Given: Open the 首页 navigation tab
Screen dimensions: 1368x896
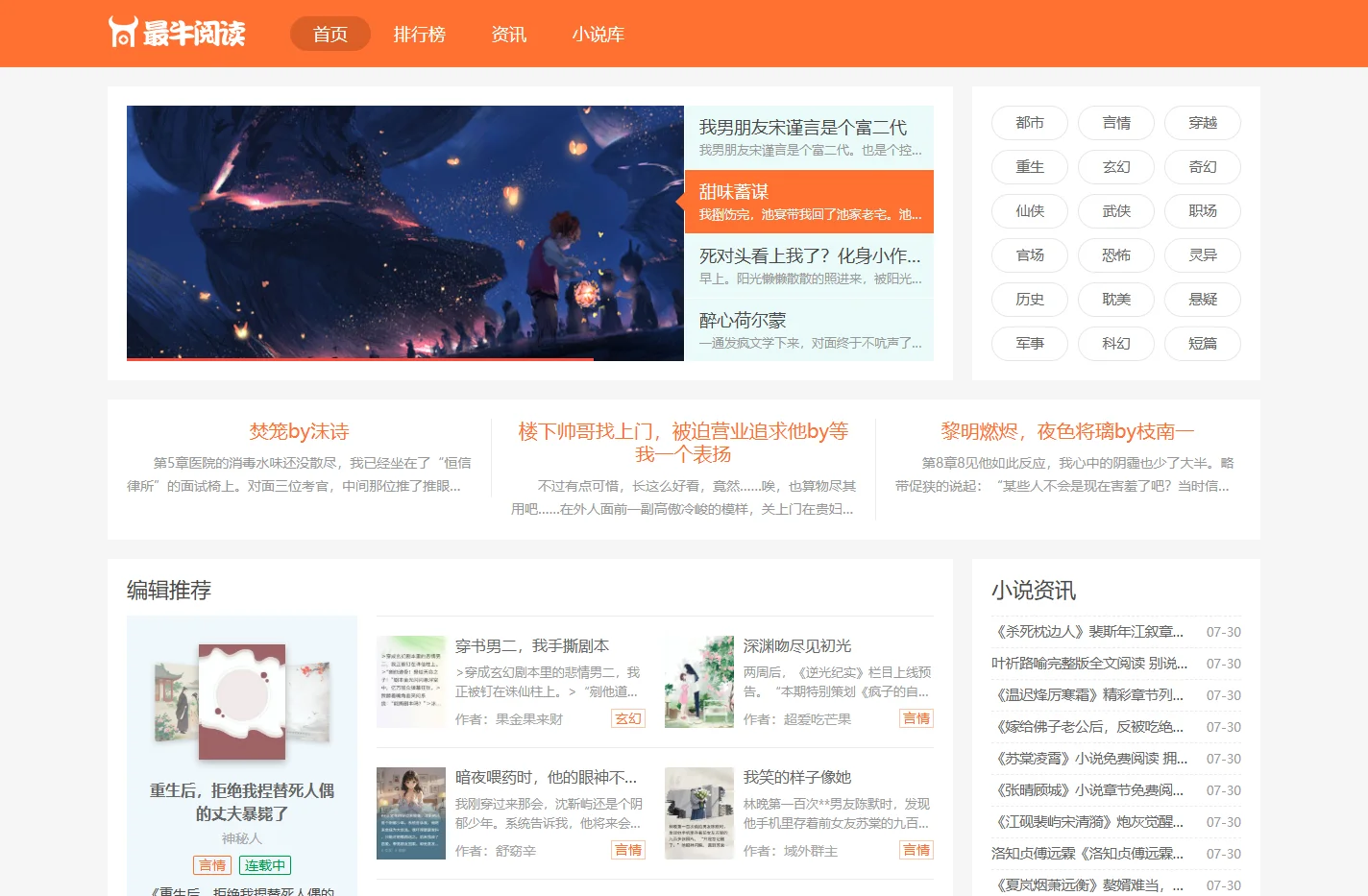Looking at the screenshot, I should [x=330, y=34].
